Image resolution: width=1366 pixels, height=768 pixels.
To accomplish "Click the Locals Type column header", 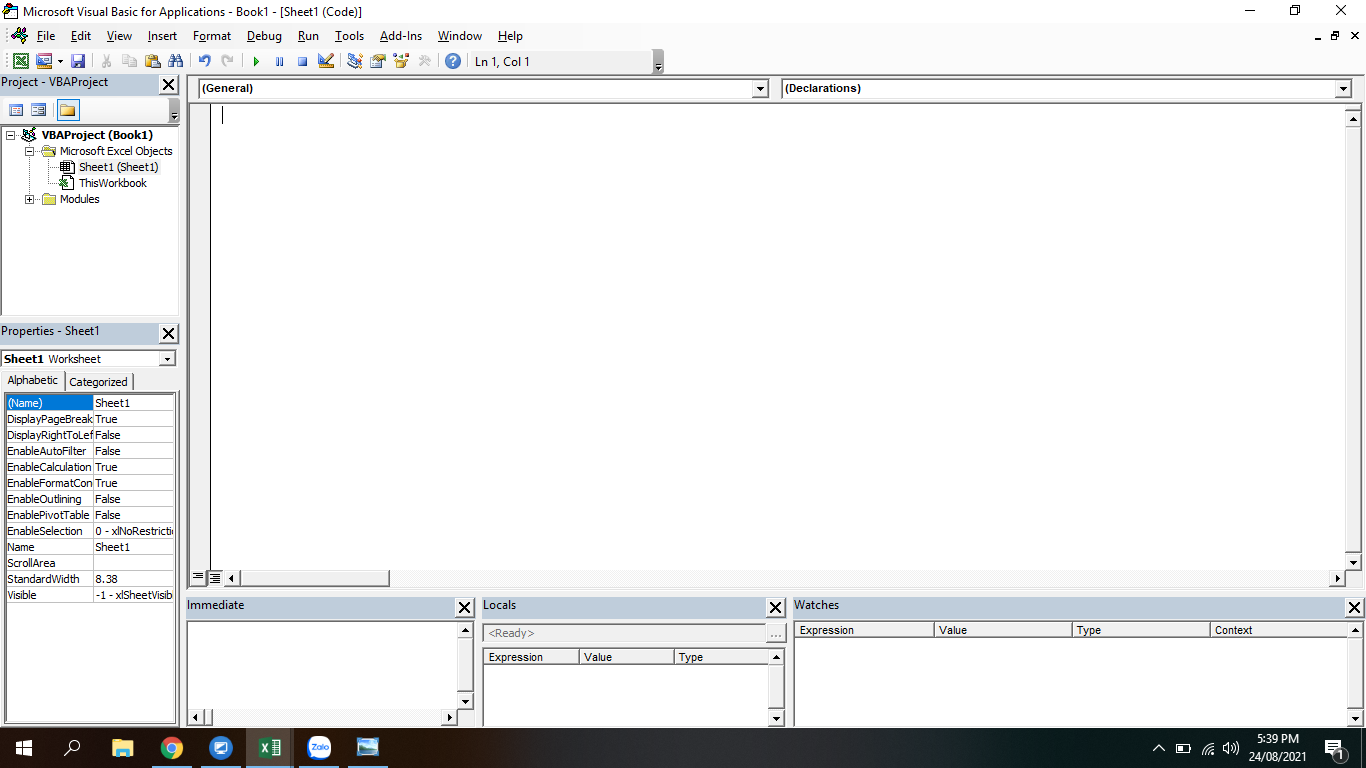I will (721, 657).
